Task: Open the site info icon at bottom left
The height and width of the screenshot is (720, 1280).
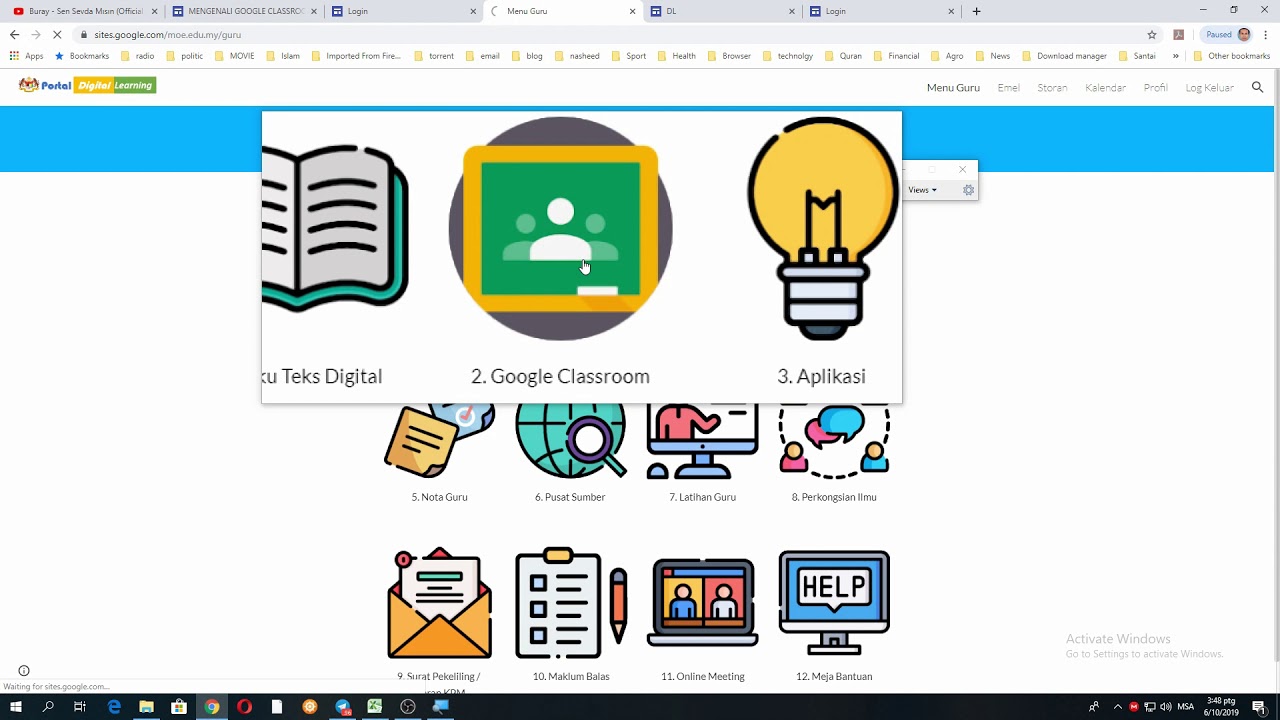Action: coord(24,671)
